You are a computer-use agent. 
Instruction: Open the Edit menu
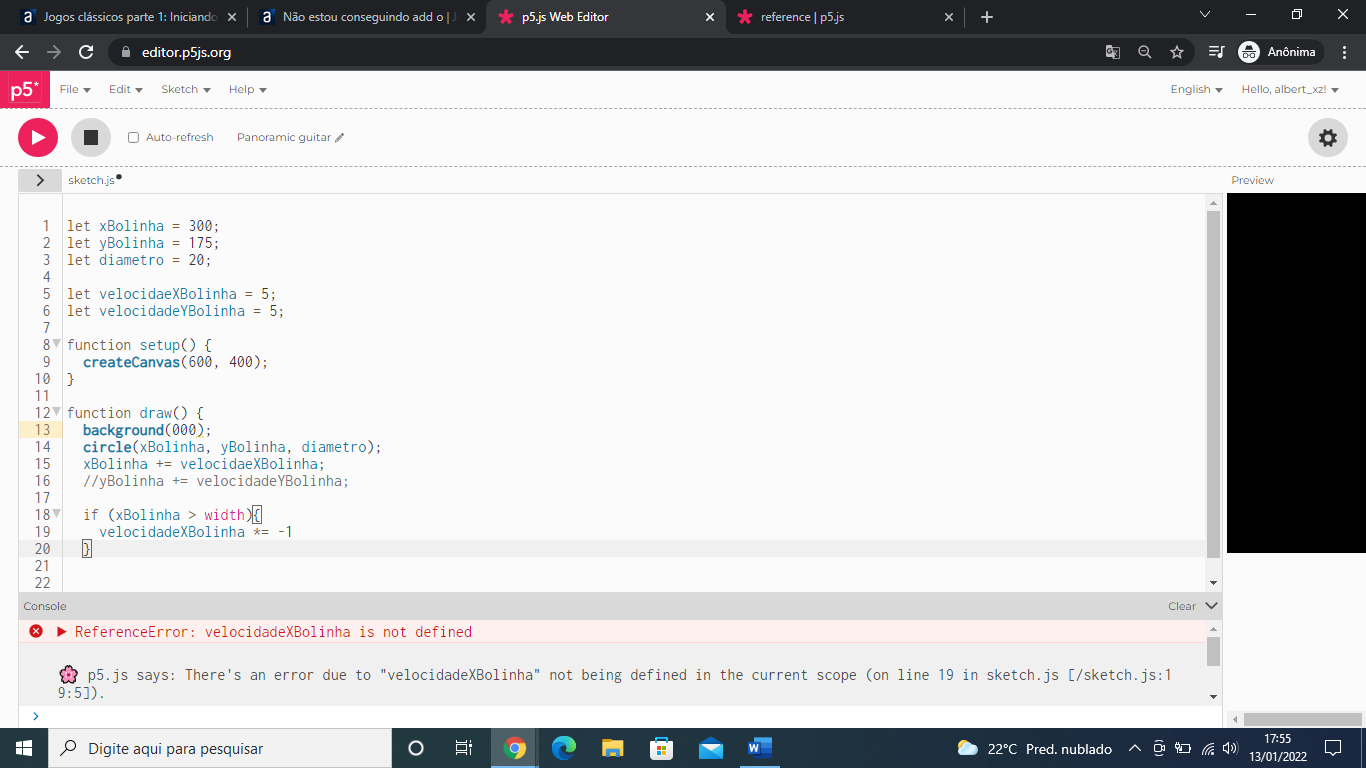[125, 89]
